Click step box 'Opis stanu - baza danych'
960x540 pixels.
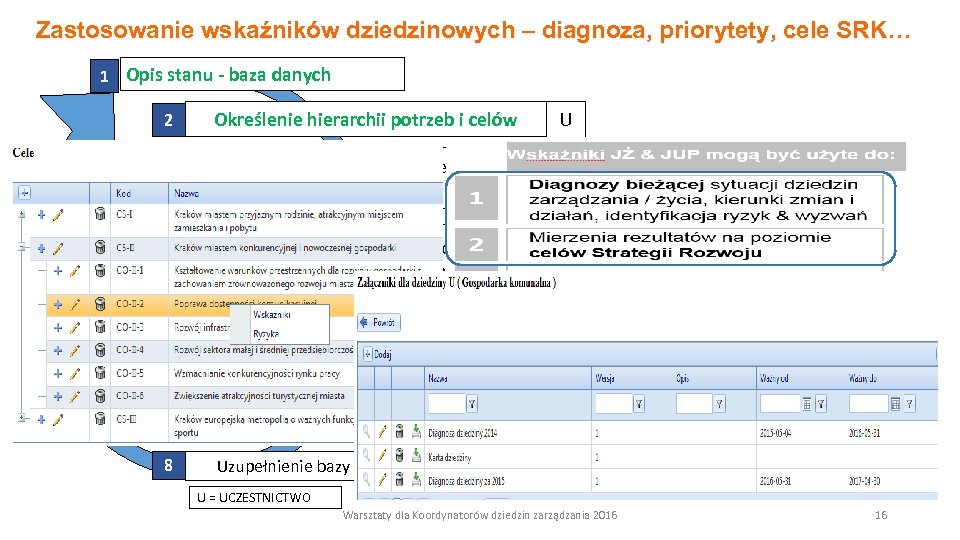point(262,74)
